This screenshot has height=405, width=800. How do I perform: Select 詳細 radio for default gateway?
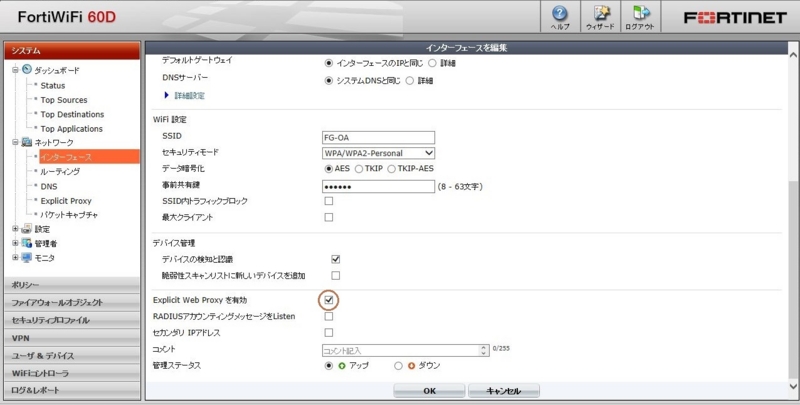click(432, 63)
